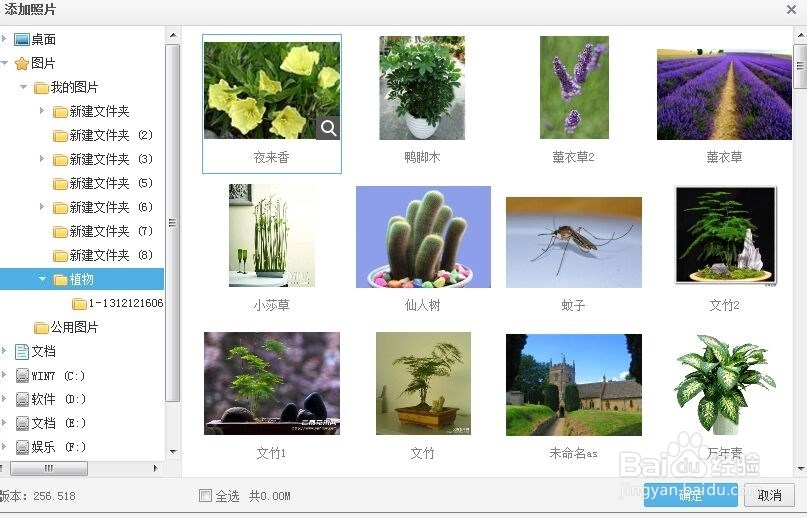807x518 pixels.
Task: Click folder tree scrollbar up arrow
Action: point(173,35)
